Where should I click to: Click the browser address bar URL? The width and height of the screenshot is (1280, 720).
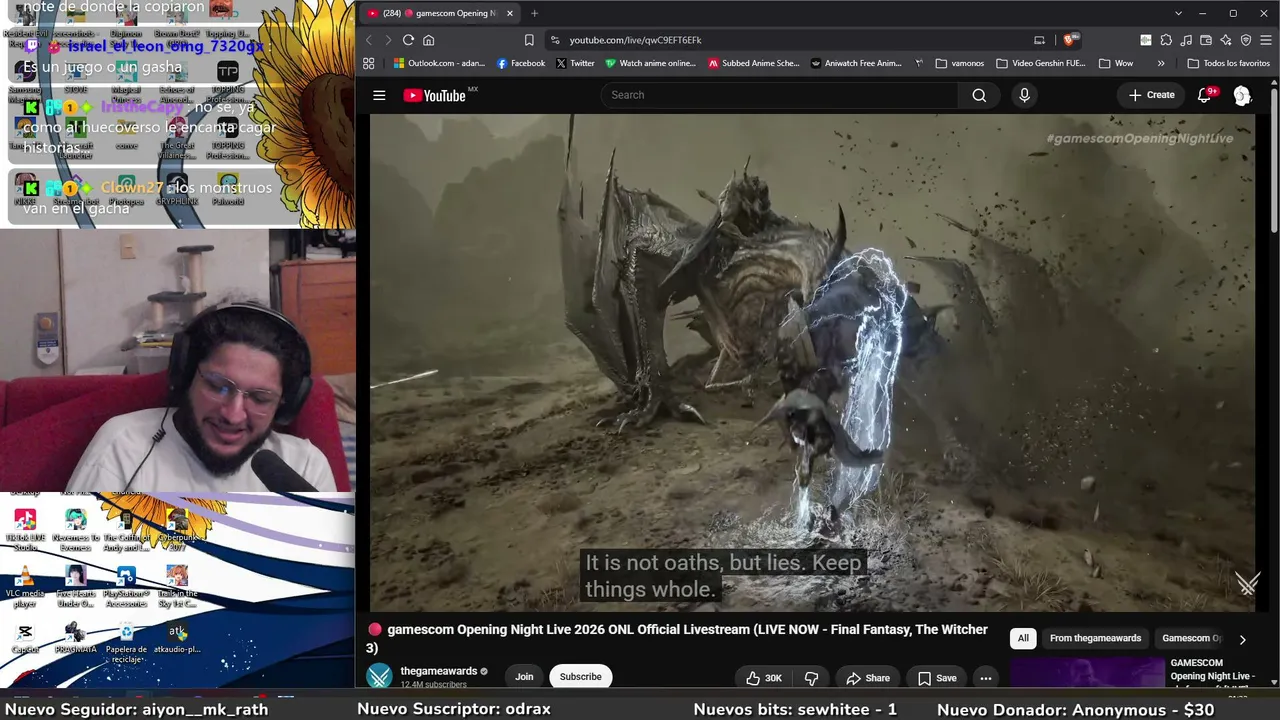(636, 40)
